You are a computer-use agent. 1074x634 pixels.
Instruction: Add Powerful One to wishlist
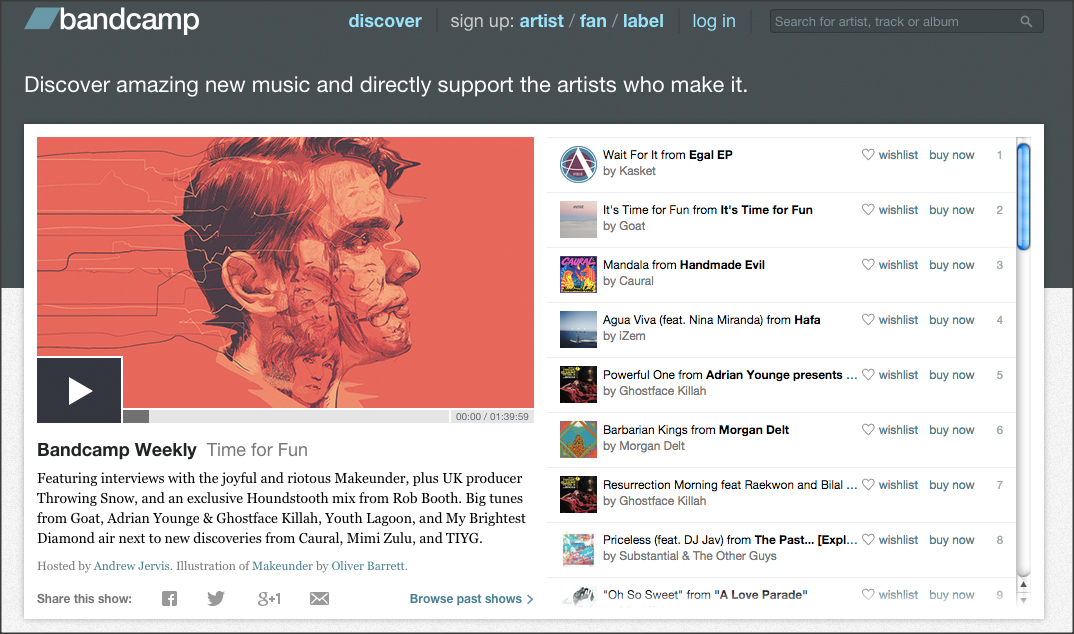pyautogui.click(x=890, y=375)
